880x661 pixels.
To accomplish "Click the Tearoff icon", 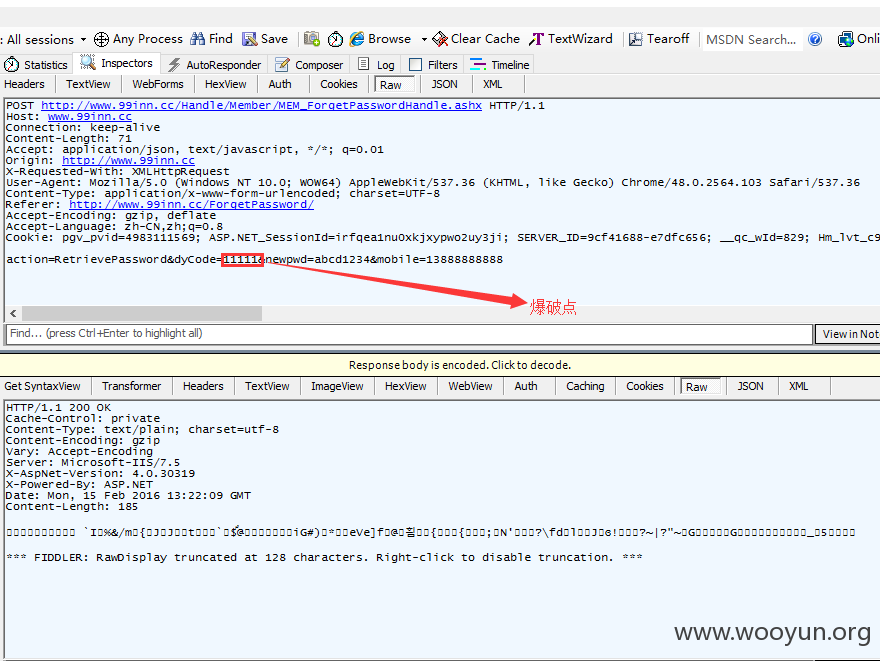I will [x=635, y=39].
